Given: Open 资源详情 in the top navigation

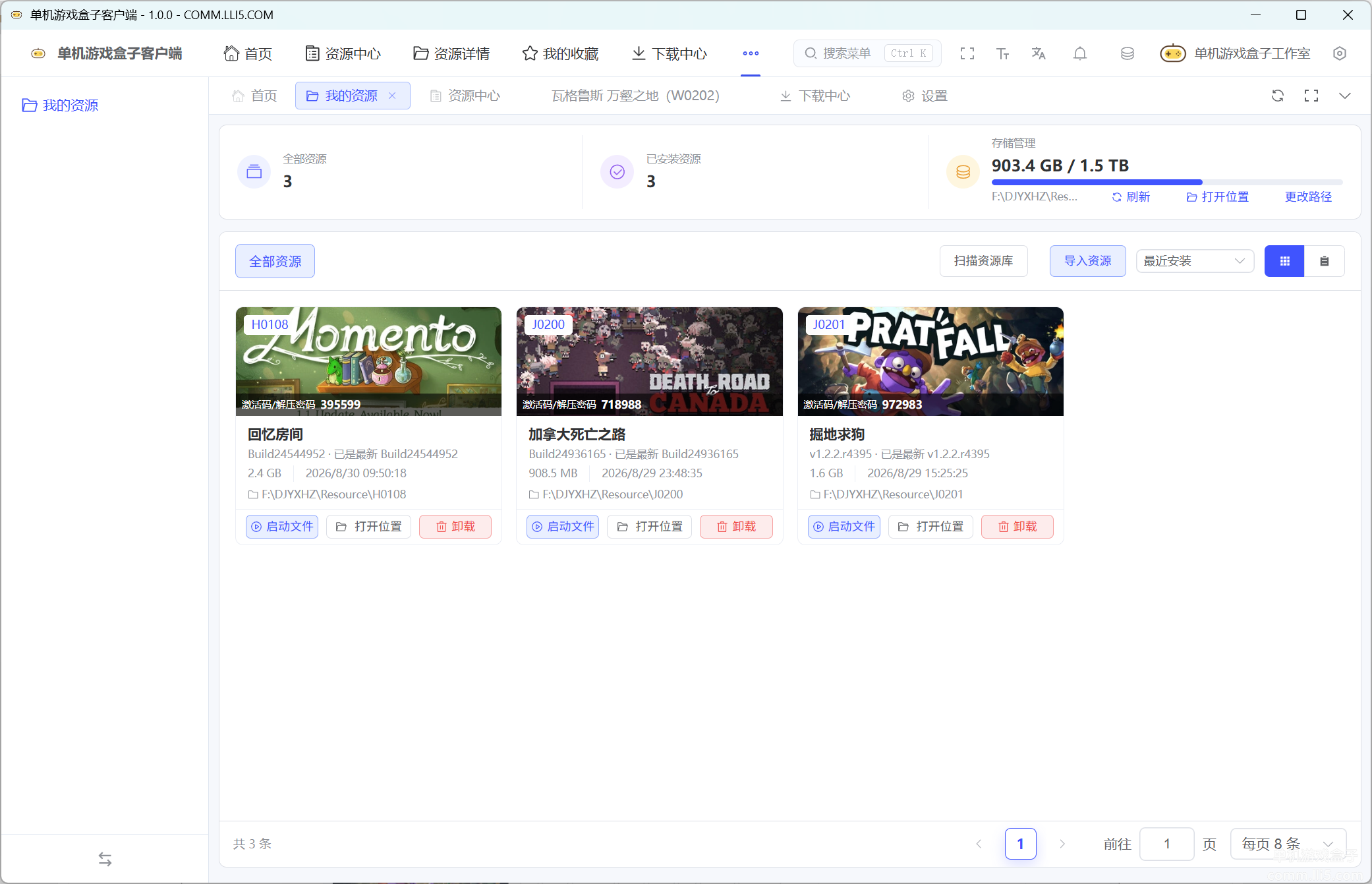Looking at the screenshot, I should [451, 53].
